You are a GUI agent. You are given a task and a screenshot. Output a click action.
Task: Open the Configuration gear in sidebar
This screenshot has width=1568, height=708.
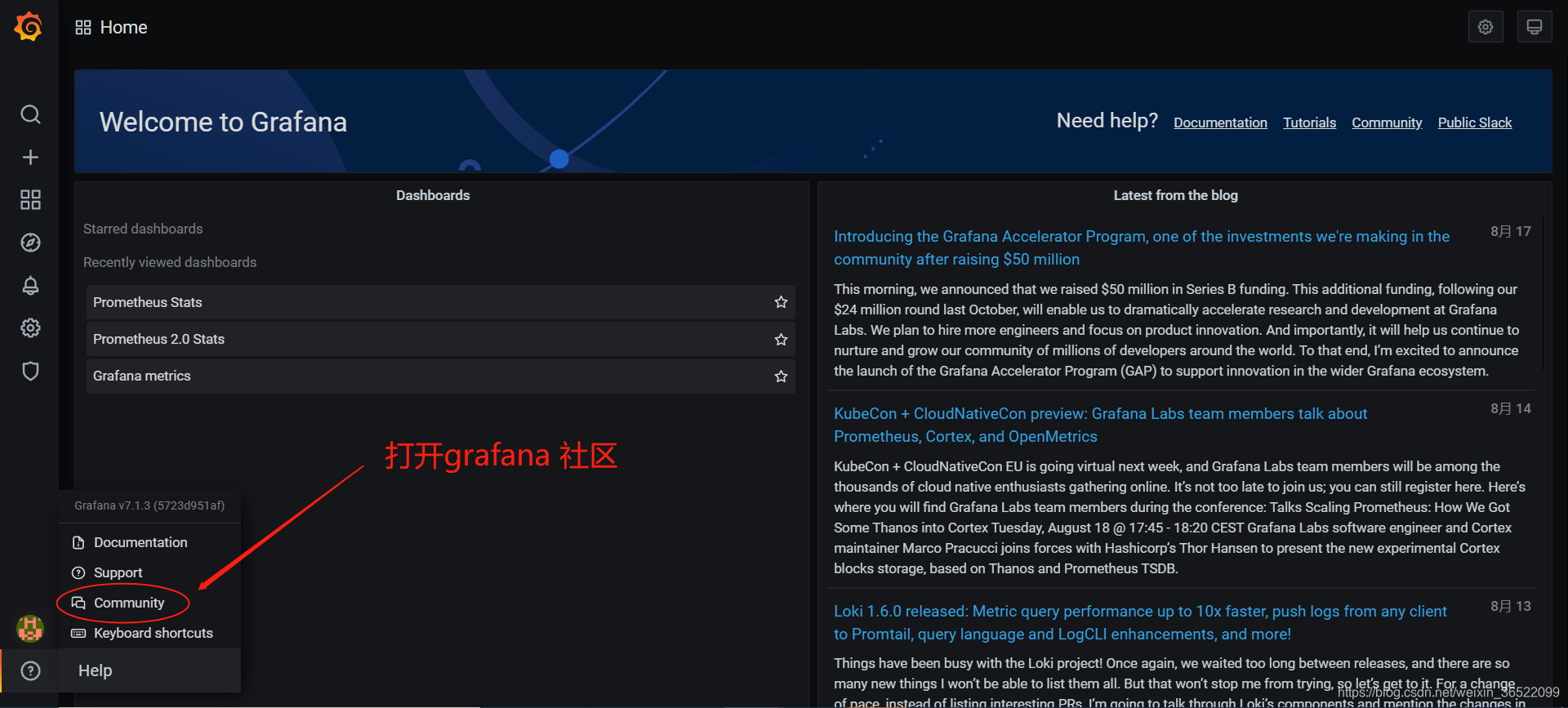[30, 328]
